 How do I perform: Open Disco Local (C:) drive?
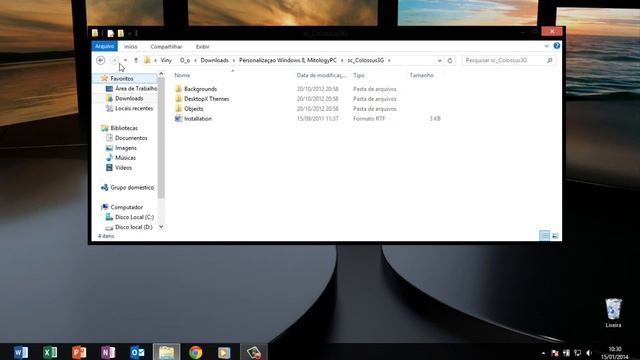[x=134, y=217]
